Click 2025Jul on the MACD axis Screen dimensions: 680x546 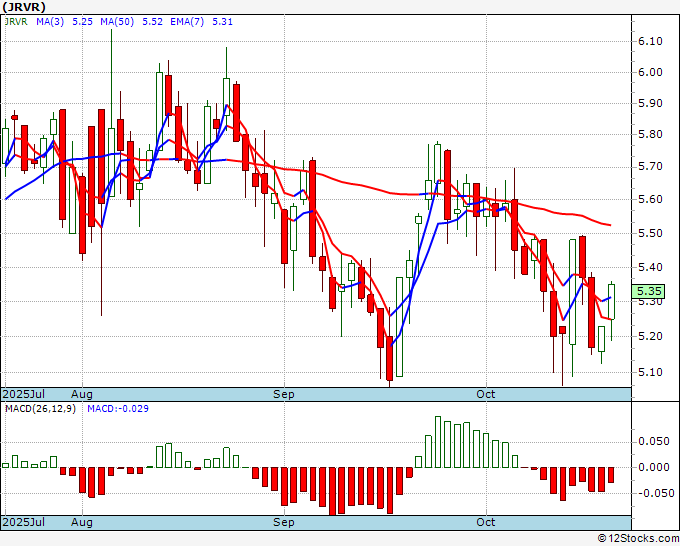click(x=24, y=522)
